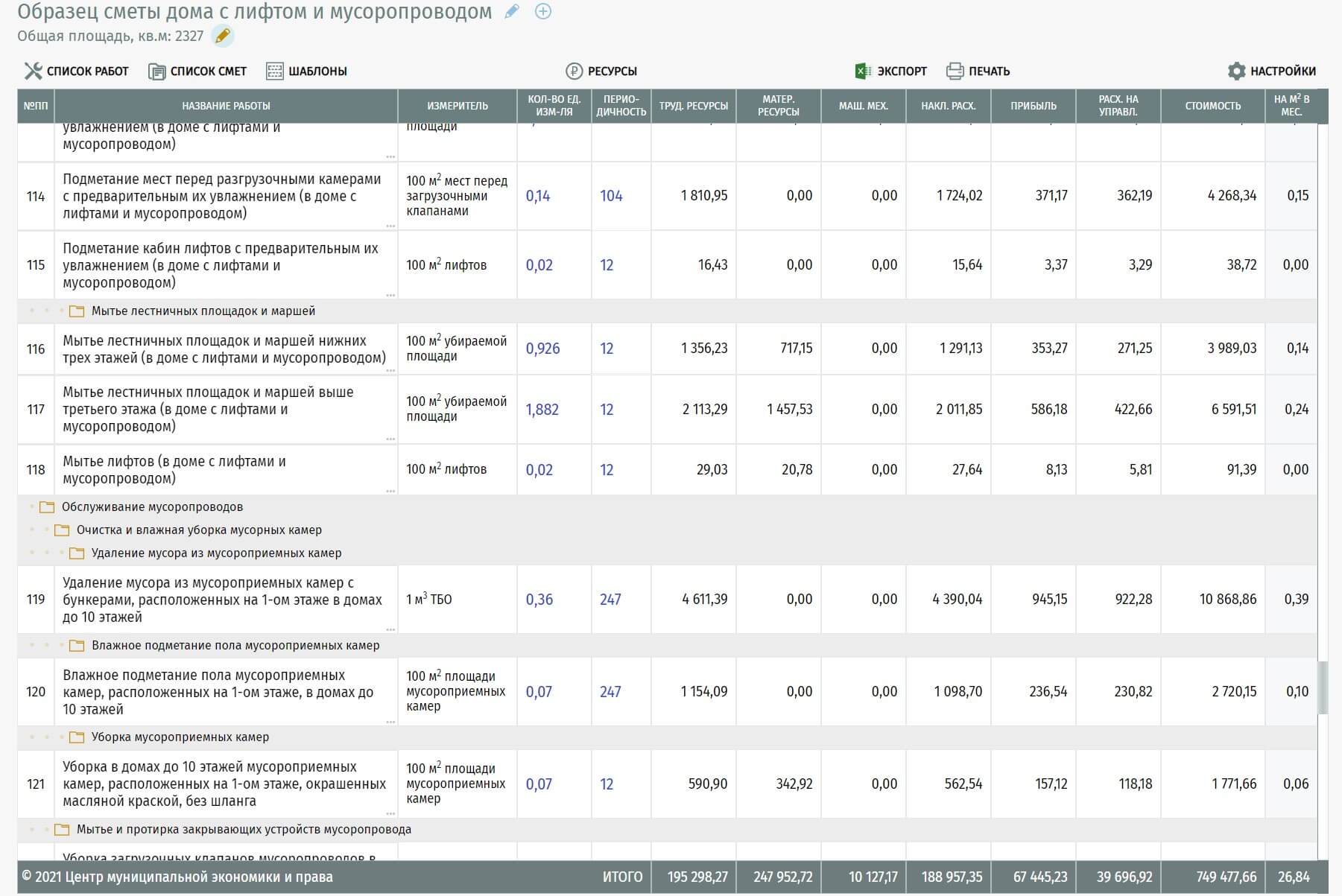Click Экспорт button label
The width and height of the screenshot is (1342, 896).
pos(902,72)
